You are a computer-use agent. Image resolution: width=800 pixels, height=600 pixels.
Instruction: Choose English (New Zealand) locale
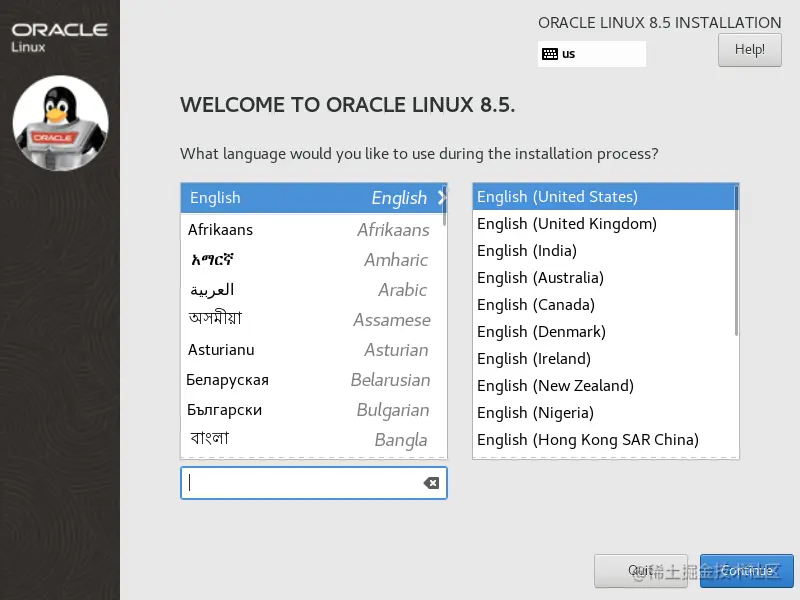point(605,386)
